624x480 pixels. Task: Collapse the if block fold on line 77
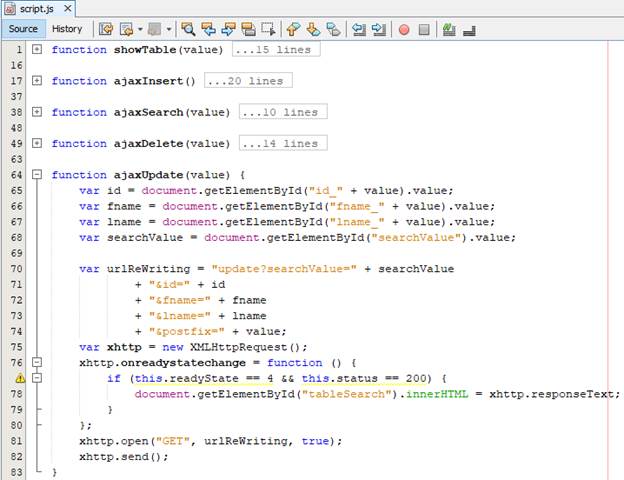coord(37,378)
